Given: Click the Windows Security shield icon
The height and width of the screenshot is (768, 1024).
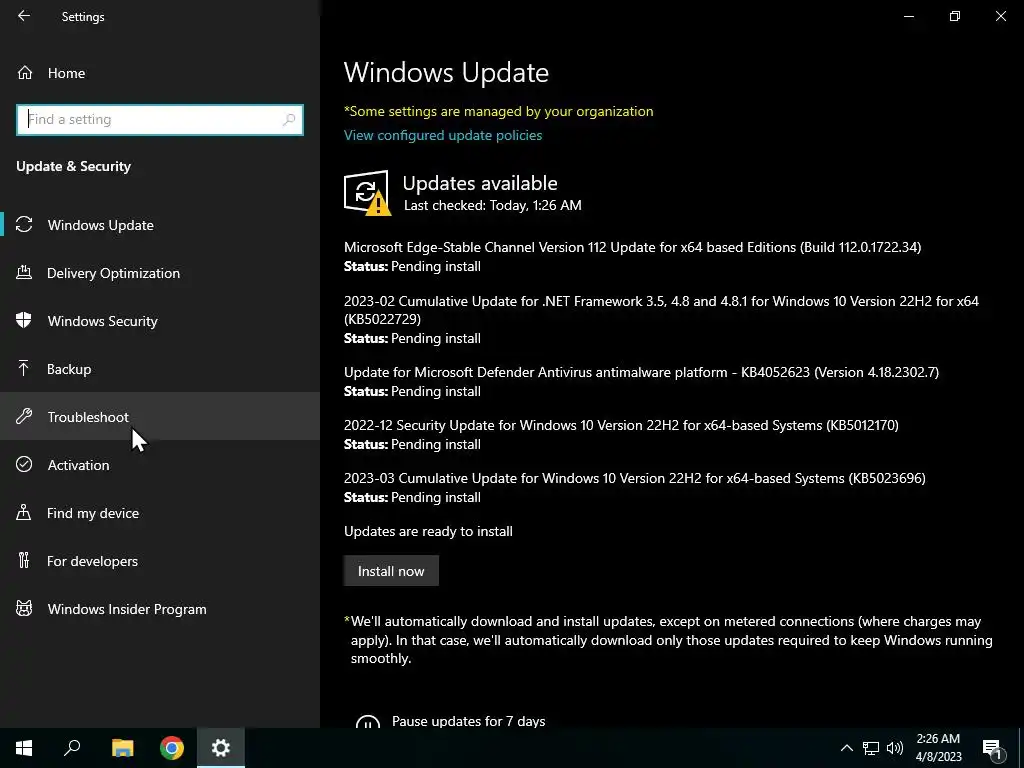Looking at the screenshot, I should (x=24, y=321).
